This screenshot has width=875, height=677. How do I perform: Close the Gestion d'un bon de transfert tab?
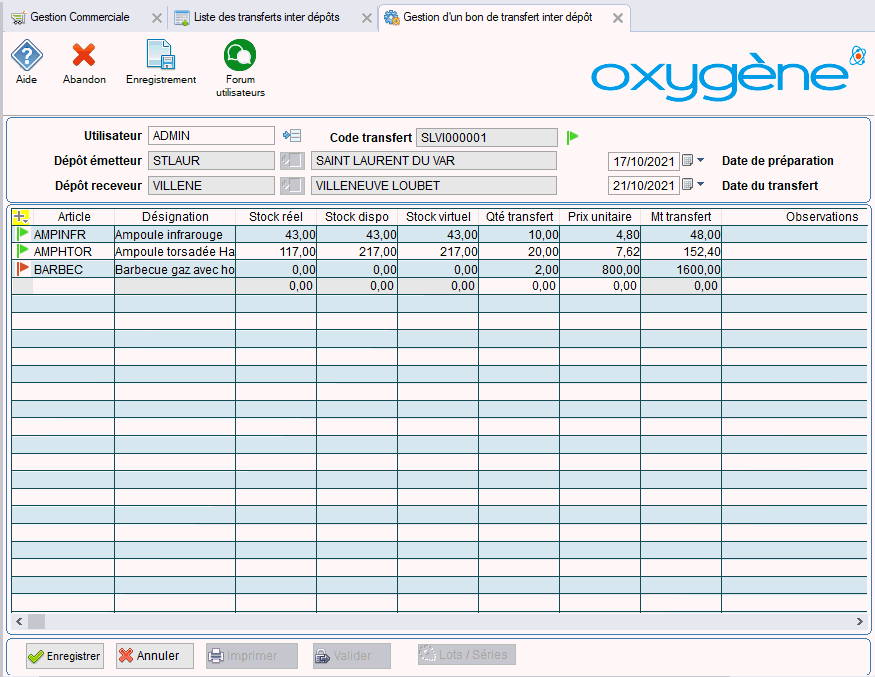click(x=618, y=19)
